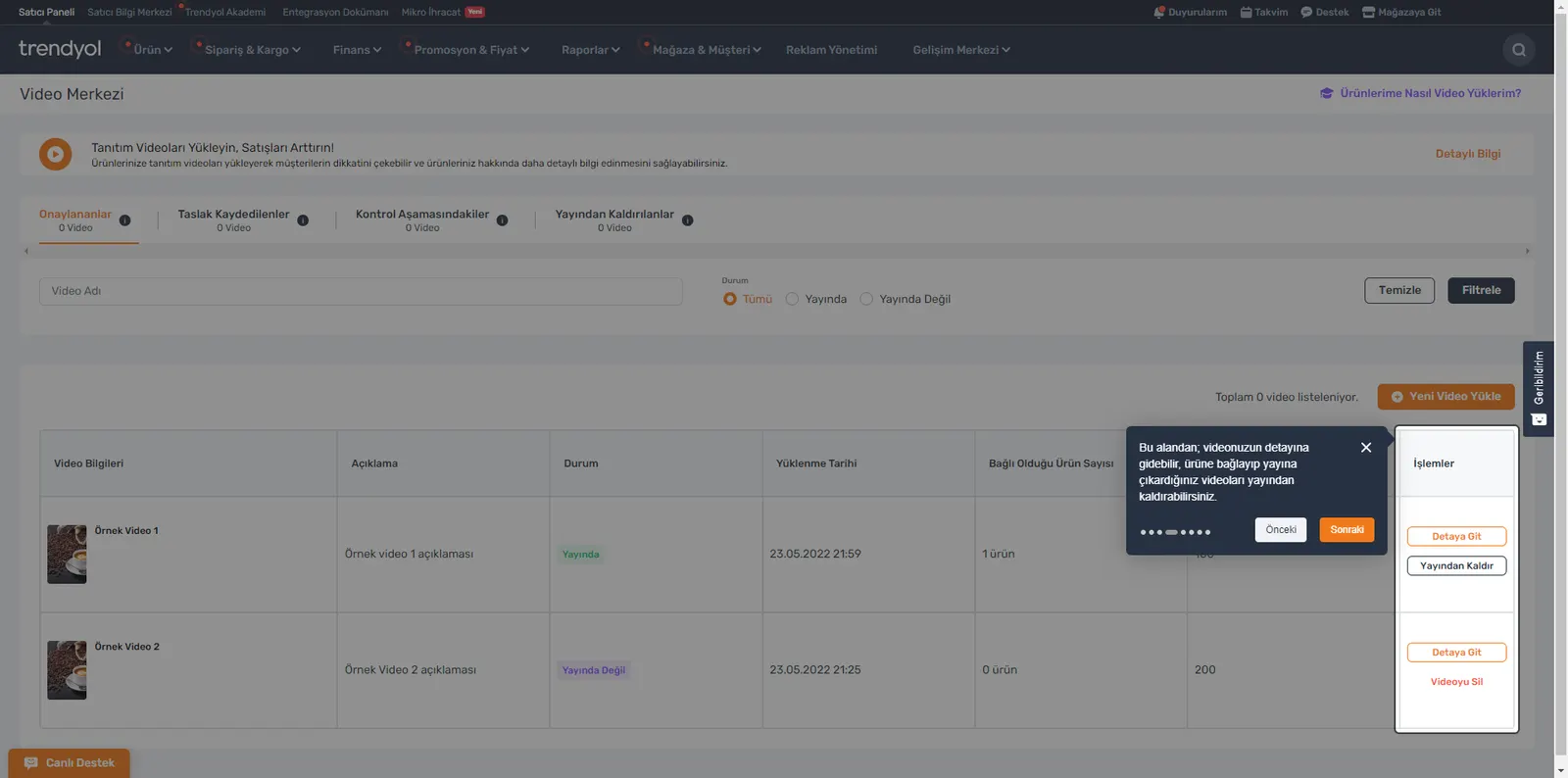This screenshot has width=1568, height=778.
Task: Switch to Kontrol Aşamasındakiler tab
Action: point(422,219)
